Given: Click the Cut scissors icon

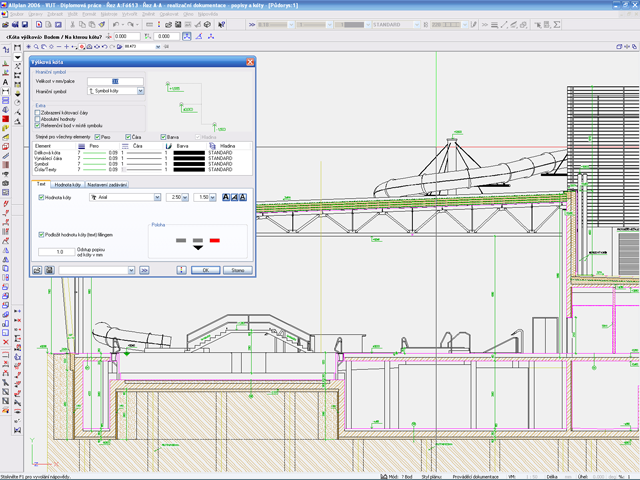Looking at the screenshot, I should (x=72, y=24).
